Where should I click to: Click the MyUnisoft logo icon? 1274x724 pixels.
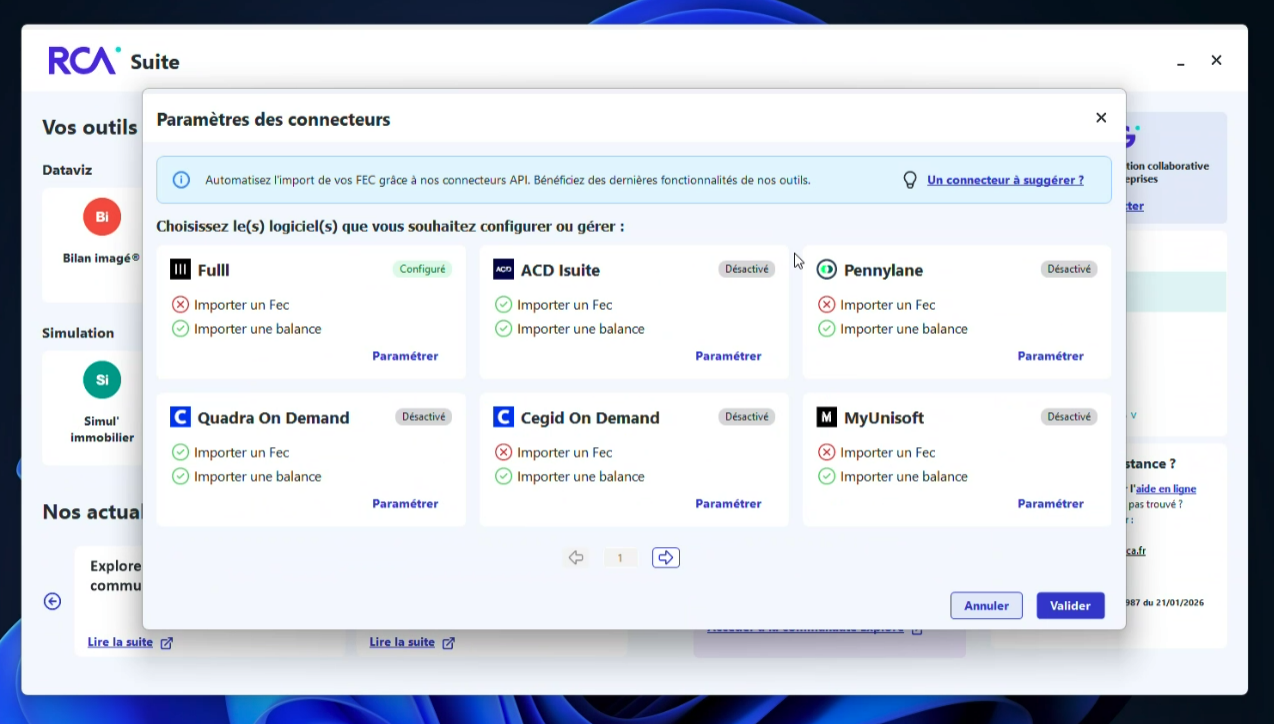click(x=826, y=417)
